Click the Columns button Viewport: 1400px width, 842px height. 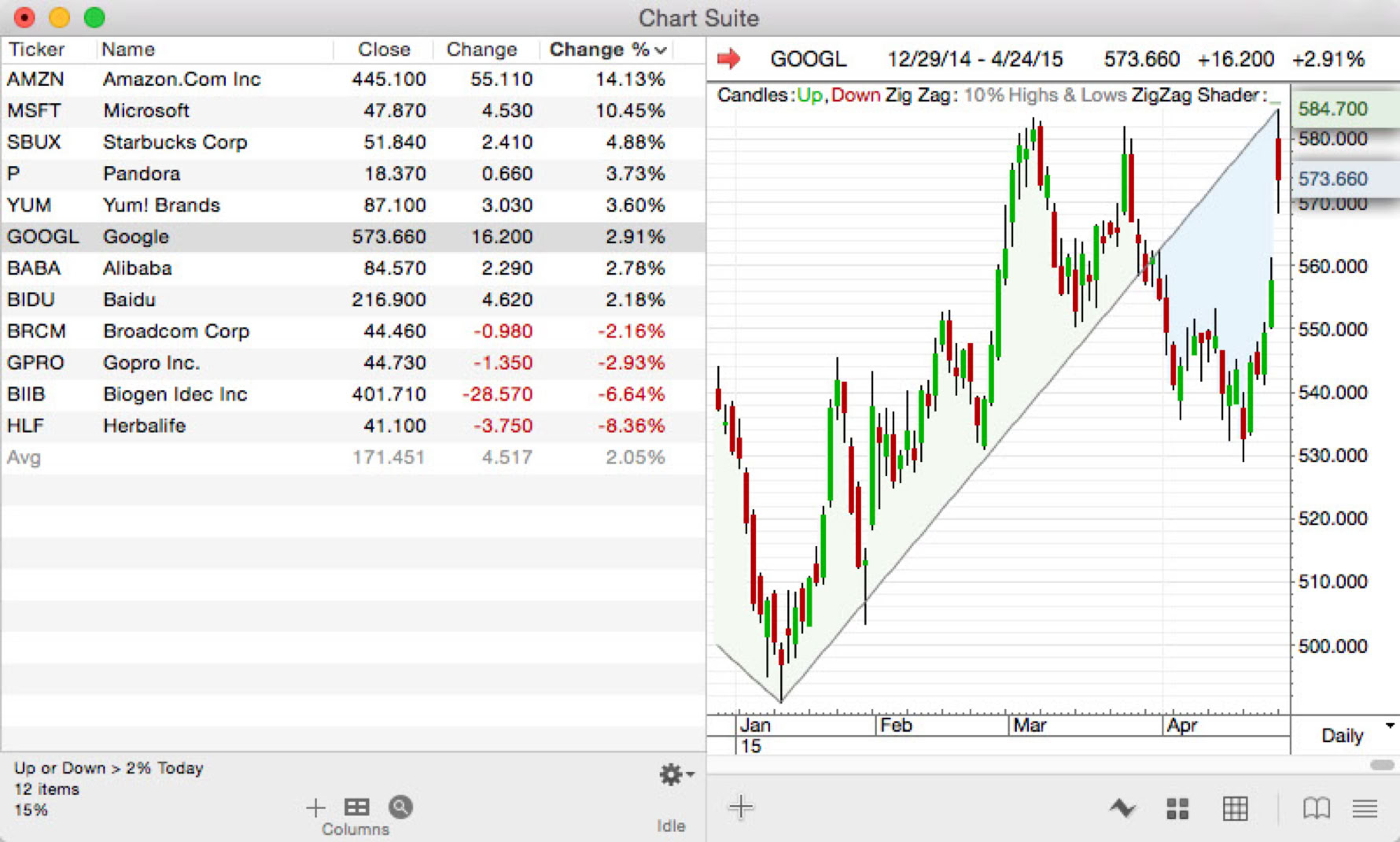[x=356, y=807]
